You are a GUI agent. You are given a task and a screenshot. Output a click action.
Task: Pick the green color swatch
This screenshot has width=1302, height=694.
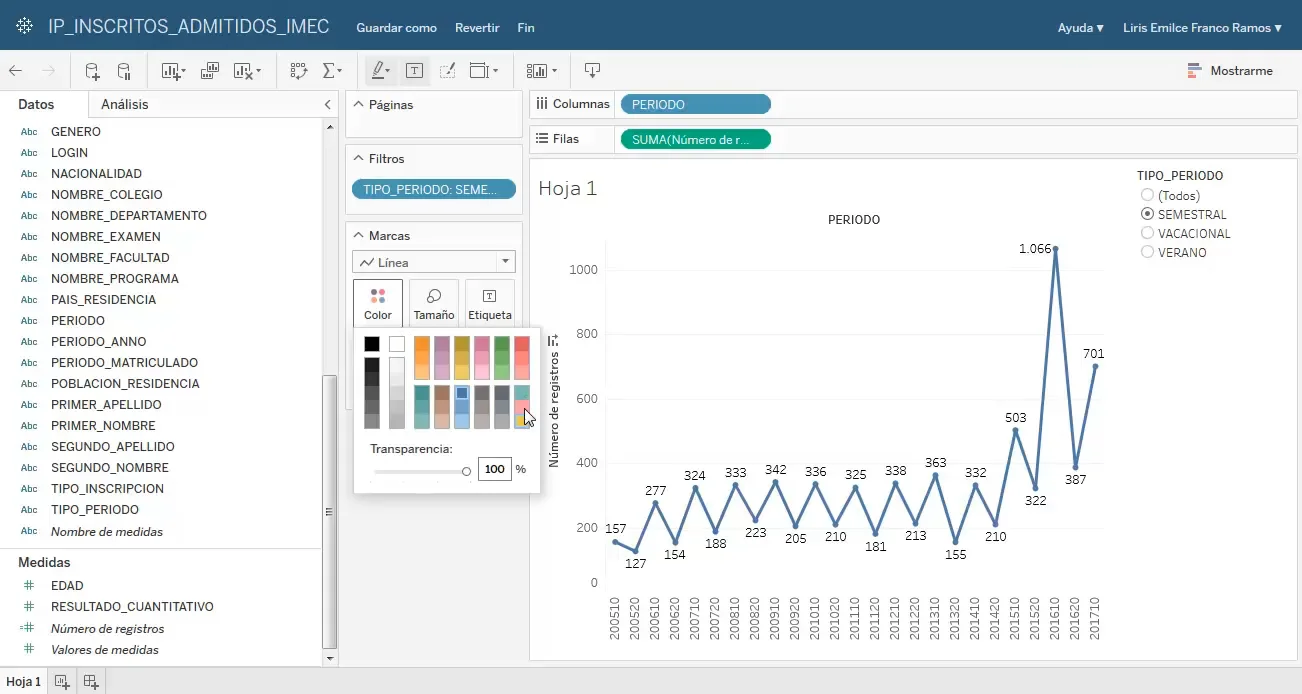point(502,344)
